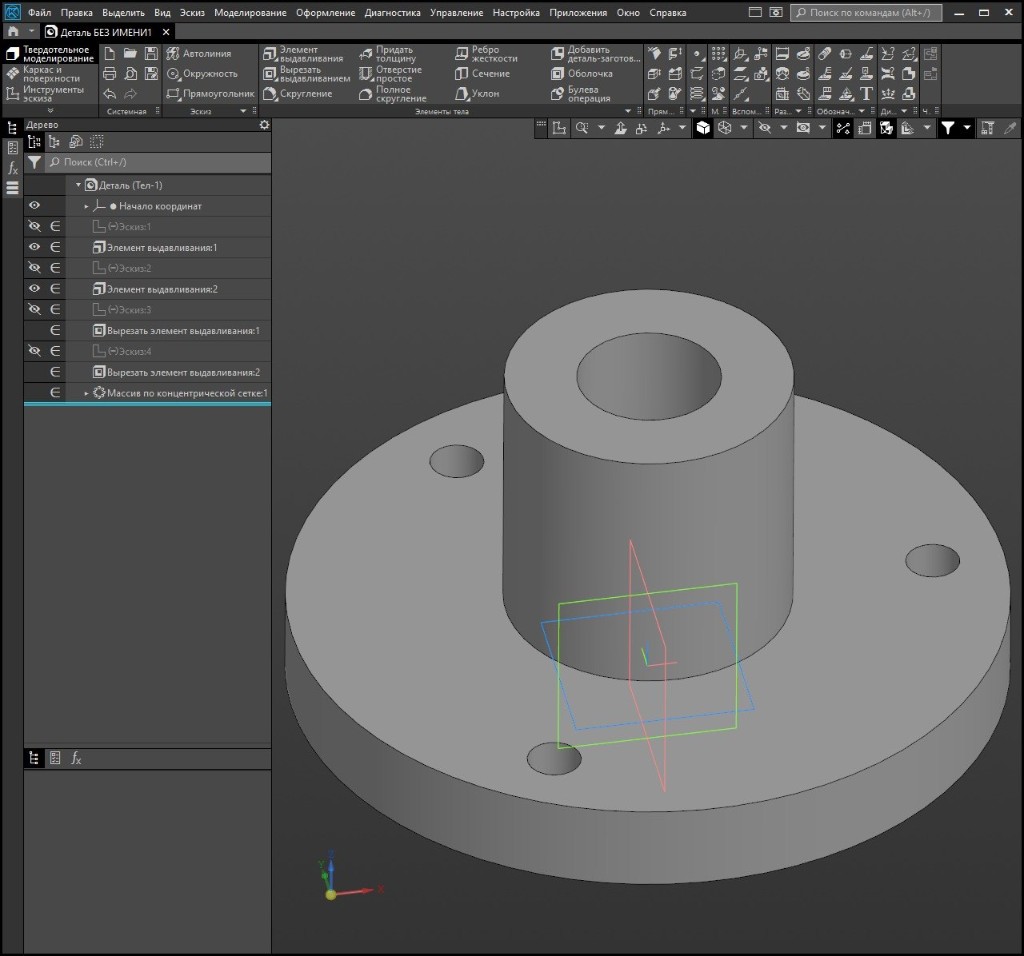Click the tree search field Поиск (Ctrl+/)
This screenshot has height=956, width=1024.
158,162
